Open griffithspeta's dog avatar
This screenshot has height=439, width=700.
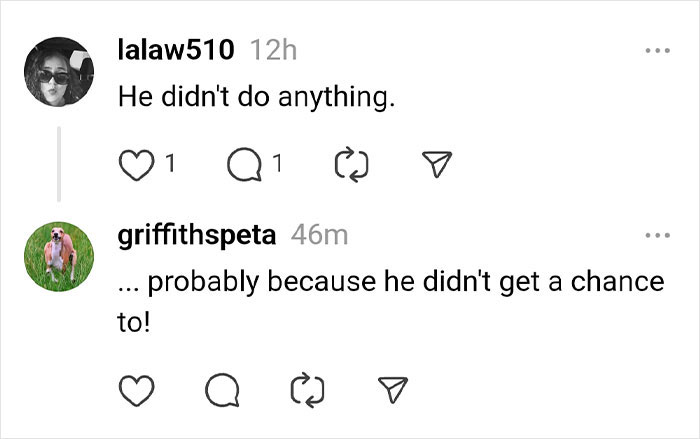click(x=60, y=257)
